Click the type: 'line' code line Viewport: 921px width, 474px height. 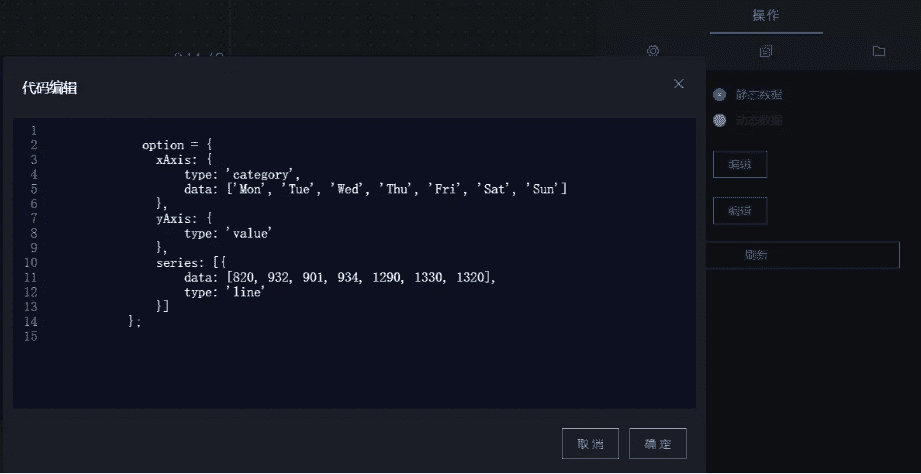pos(225,292)
